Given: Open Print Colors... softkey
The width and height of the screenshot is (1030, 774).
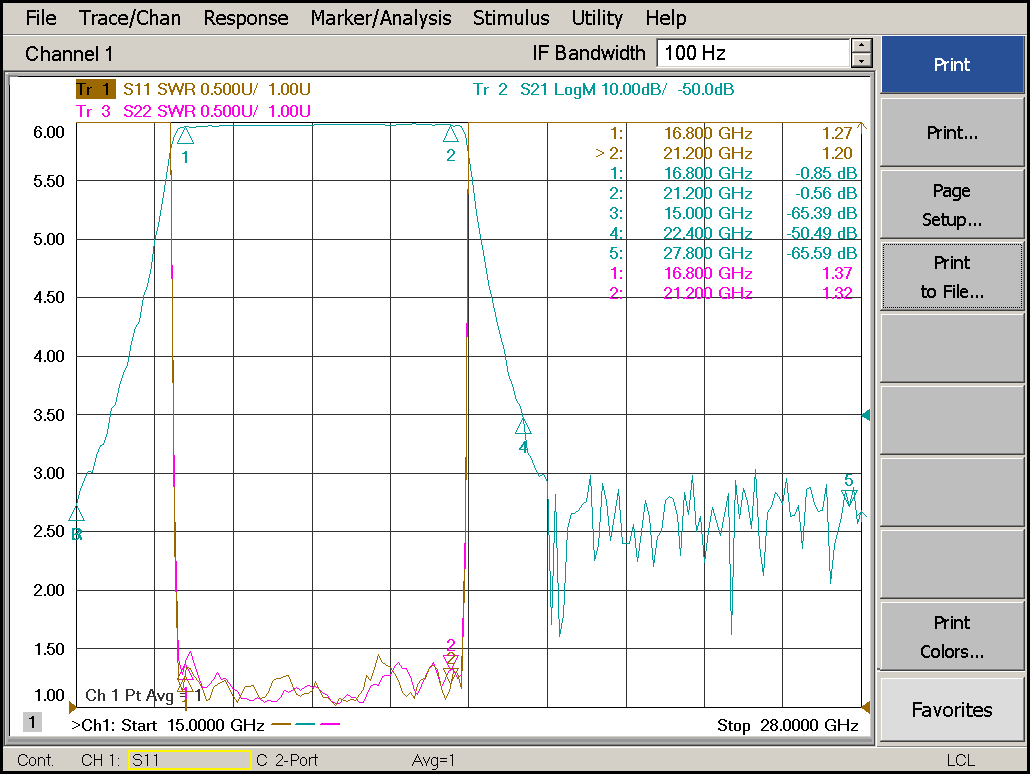Looking at the screenshot, I should (x=951, y=637).
